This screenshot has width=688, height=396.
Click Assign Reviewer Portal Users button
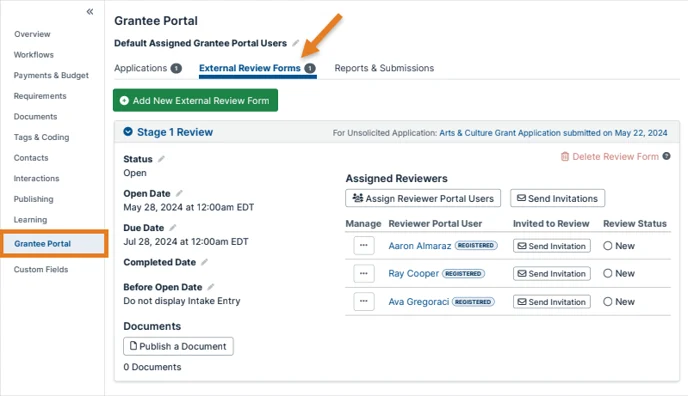pyautogui.click(x=423, y=198)
